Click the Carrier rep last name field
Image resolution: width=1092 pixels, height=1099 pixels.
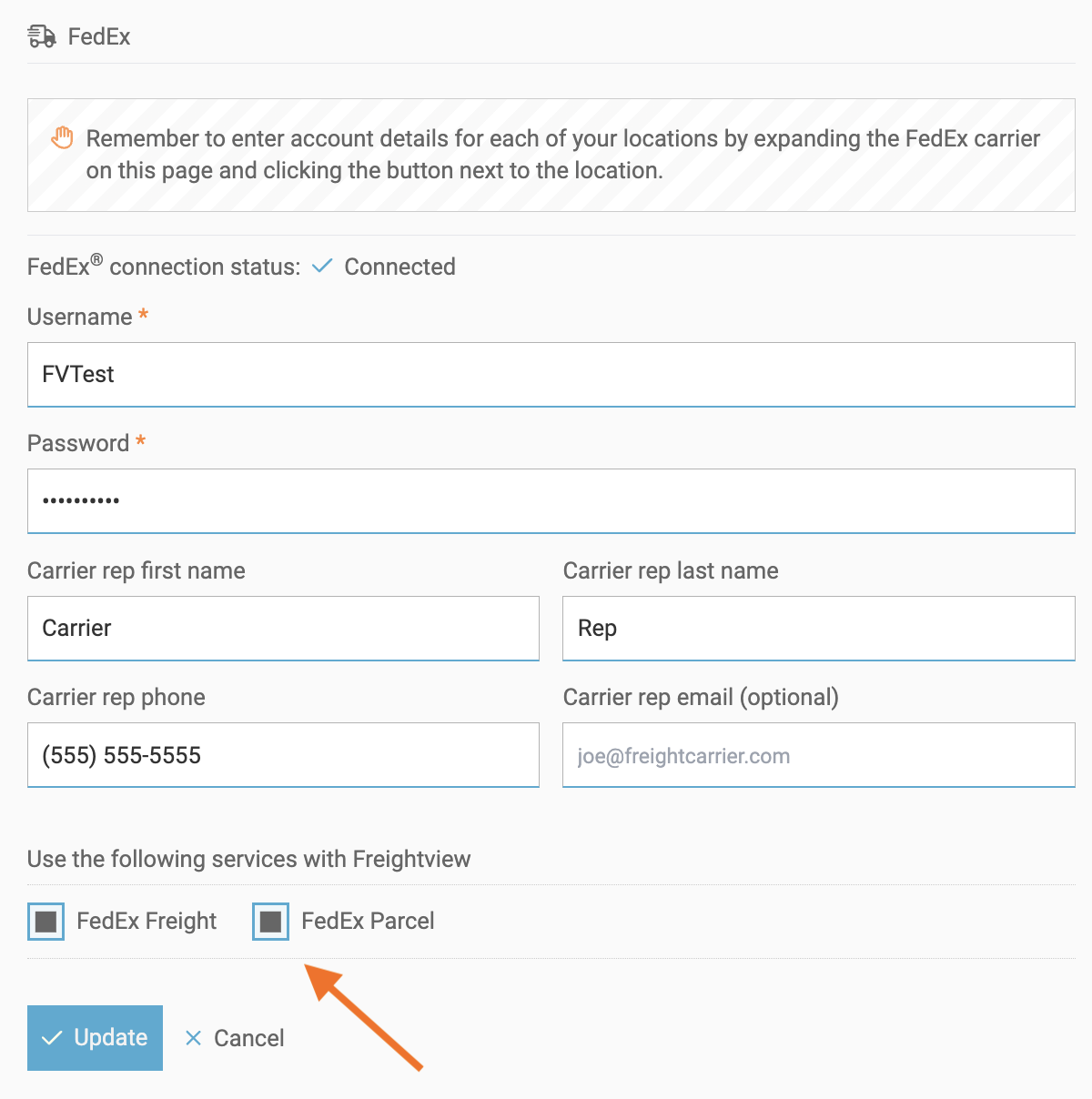coord(818,629)
